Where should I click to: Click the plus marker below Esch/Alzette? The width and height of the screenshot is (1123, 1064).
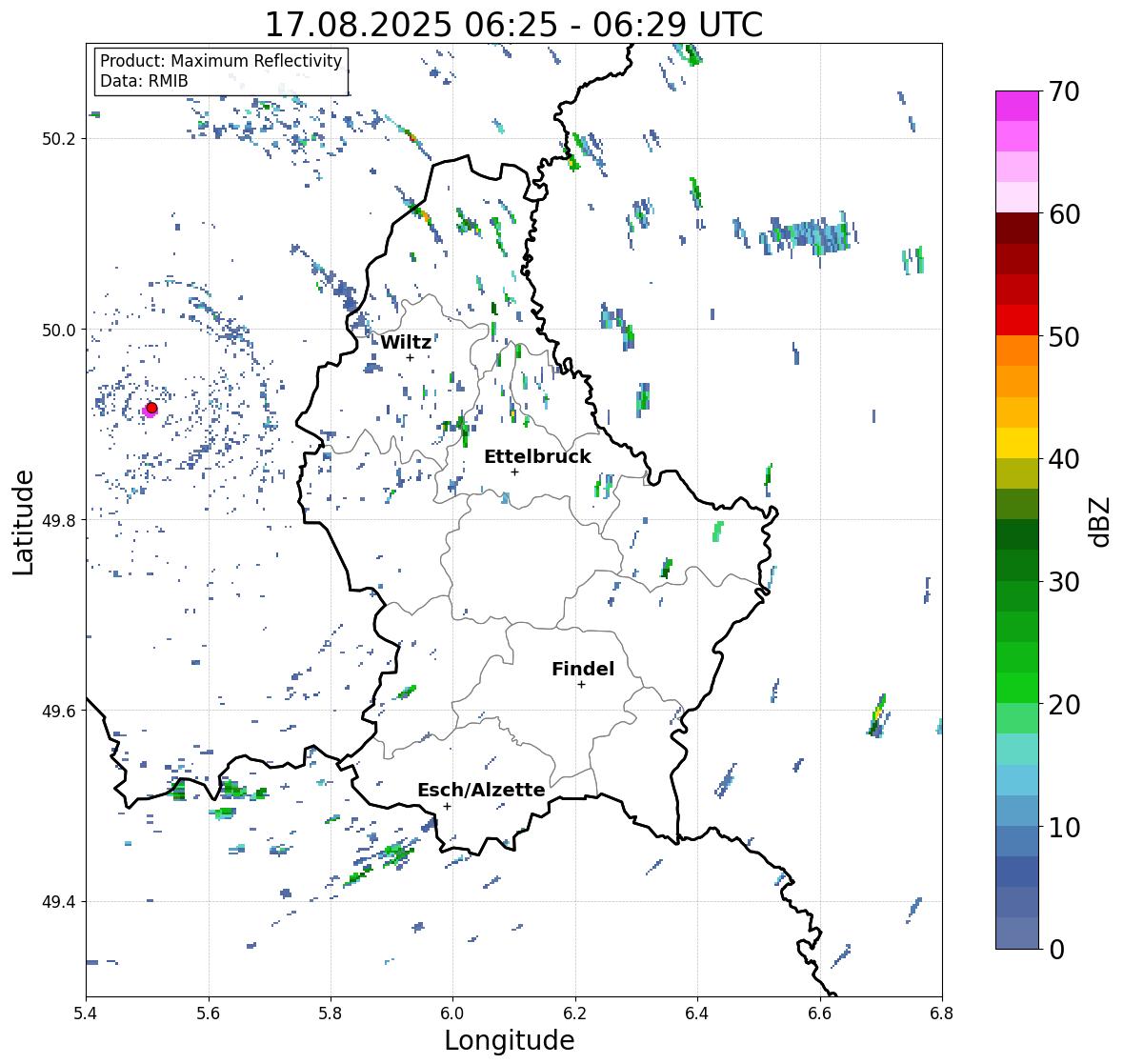pyautogui.click(x=447, y=806)
